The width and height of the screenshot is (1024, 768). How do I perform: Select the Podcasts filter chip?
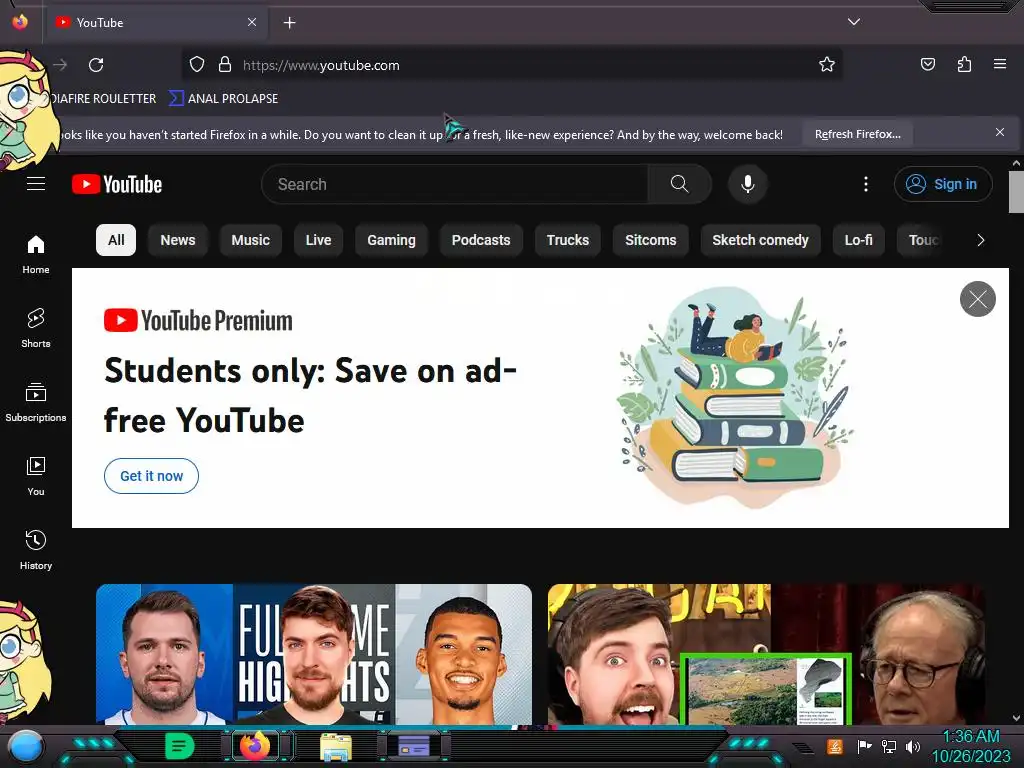point(481,240)
